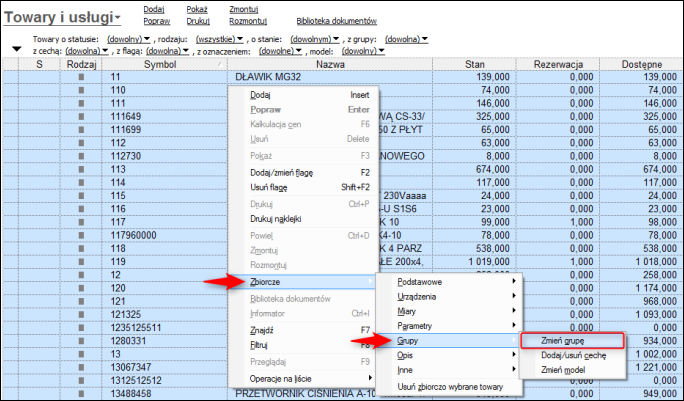The image size is (684, 401).
Task: Open the model (dowolny) dropdown
Action: point(363,51)
